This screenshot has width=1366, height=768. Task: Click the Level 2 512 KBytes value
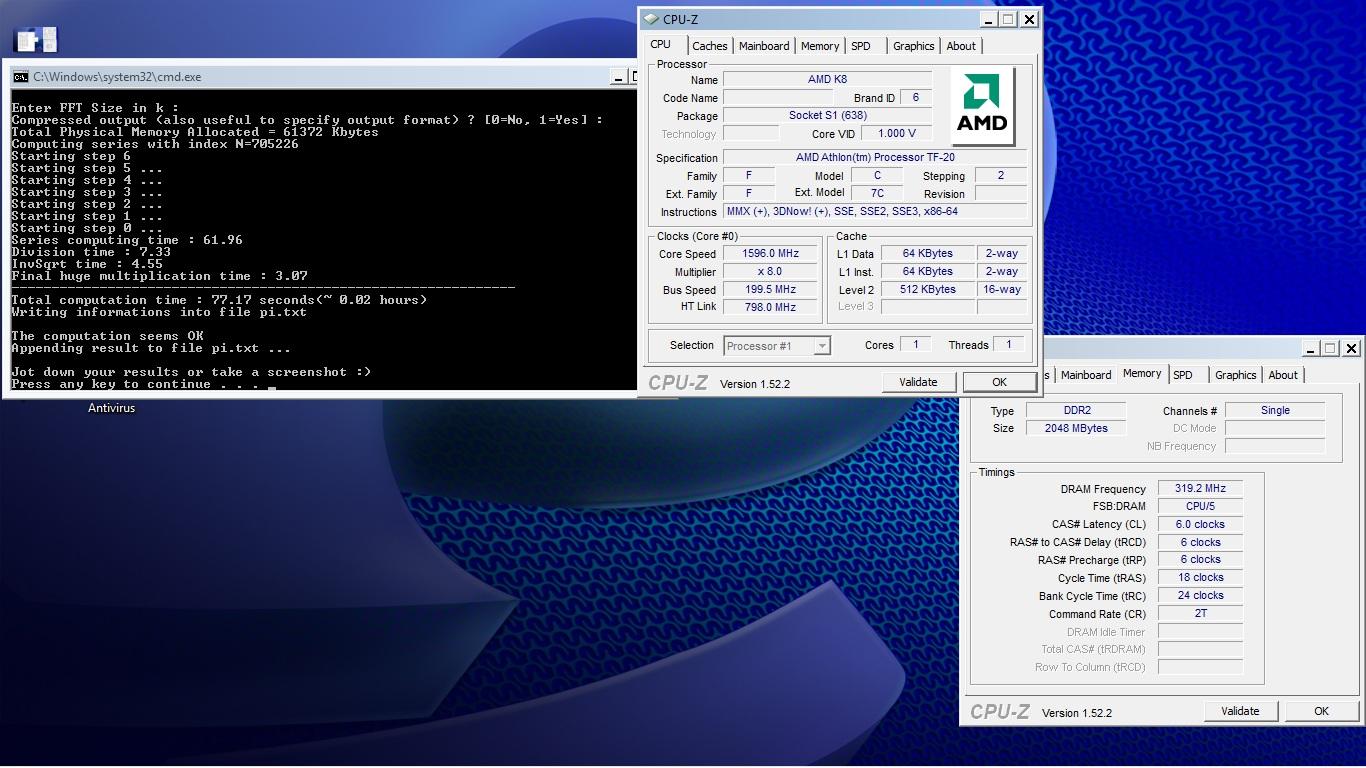[927, 290]
